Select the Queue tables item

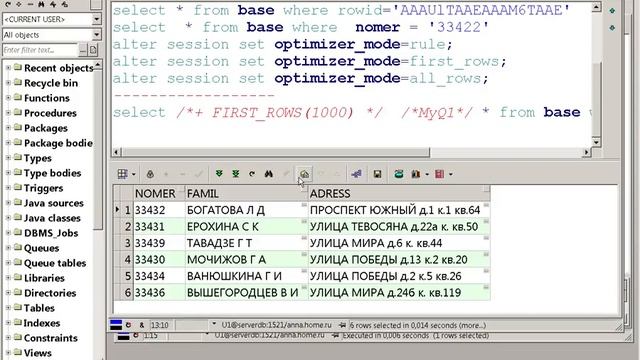[55, 263]
